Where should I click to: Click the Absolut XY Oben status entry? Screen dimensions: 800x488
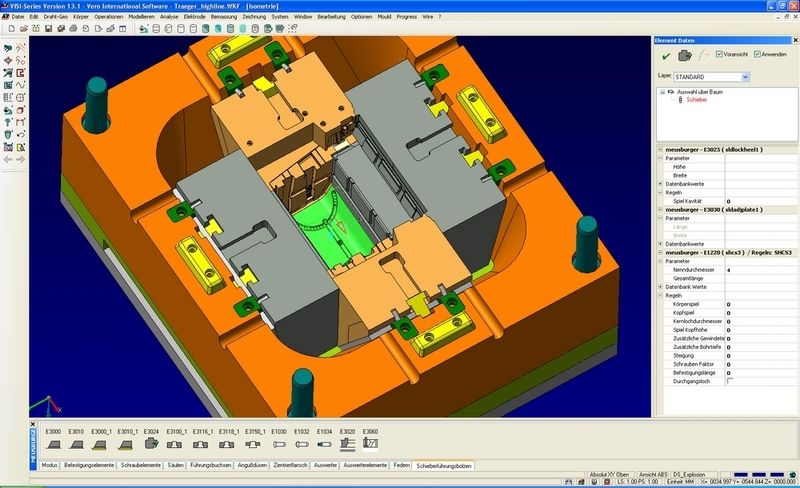coord(609,475)
